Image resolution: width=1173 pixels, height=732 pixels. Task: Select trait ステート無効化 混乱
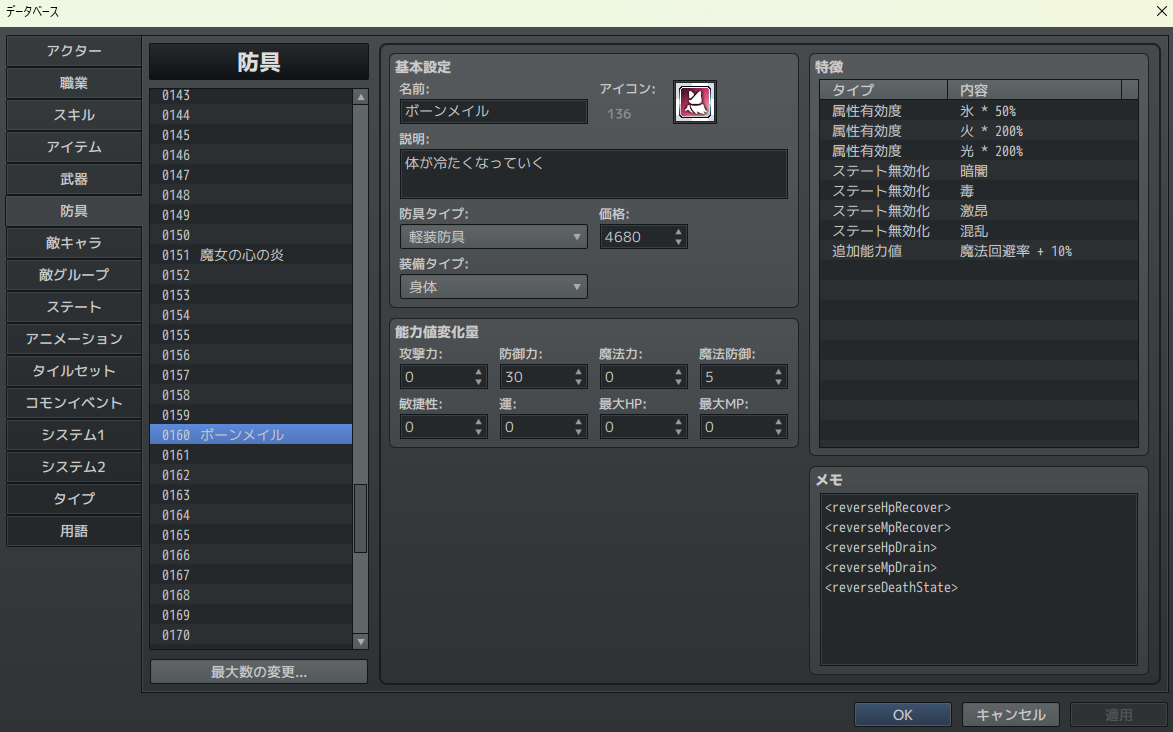[978, 231]
